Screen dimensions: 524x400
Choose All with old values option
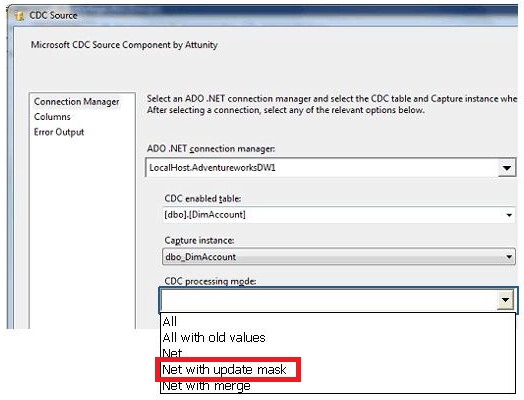click(x=338, y=338)
